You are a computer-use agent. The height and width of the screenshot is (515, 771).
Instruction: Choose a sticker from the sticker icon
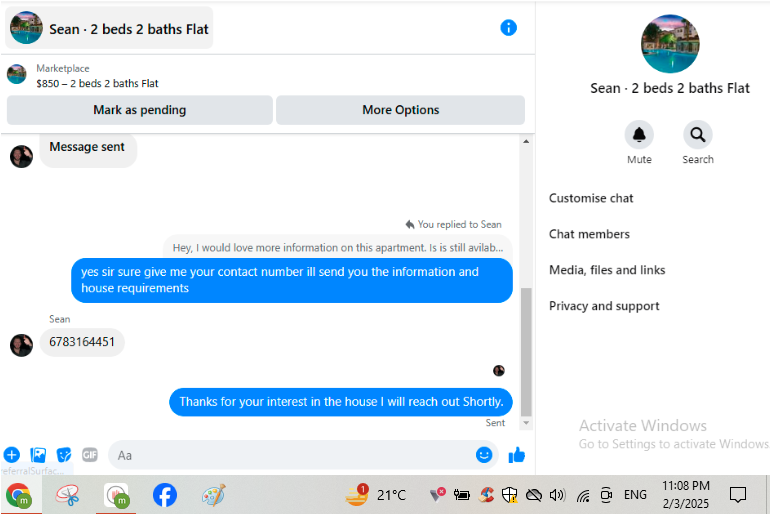[x=64, y=455]
